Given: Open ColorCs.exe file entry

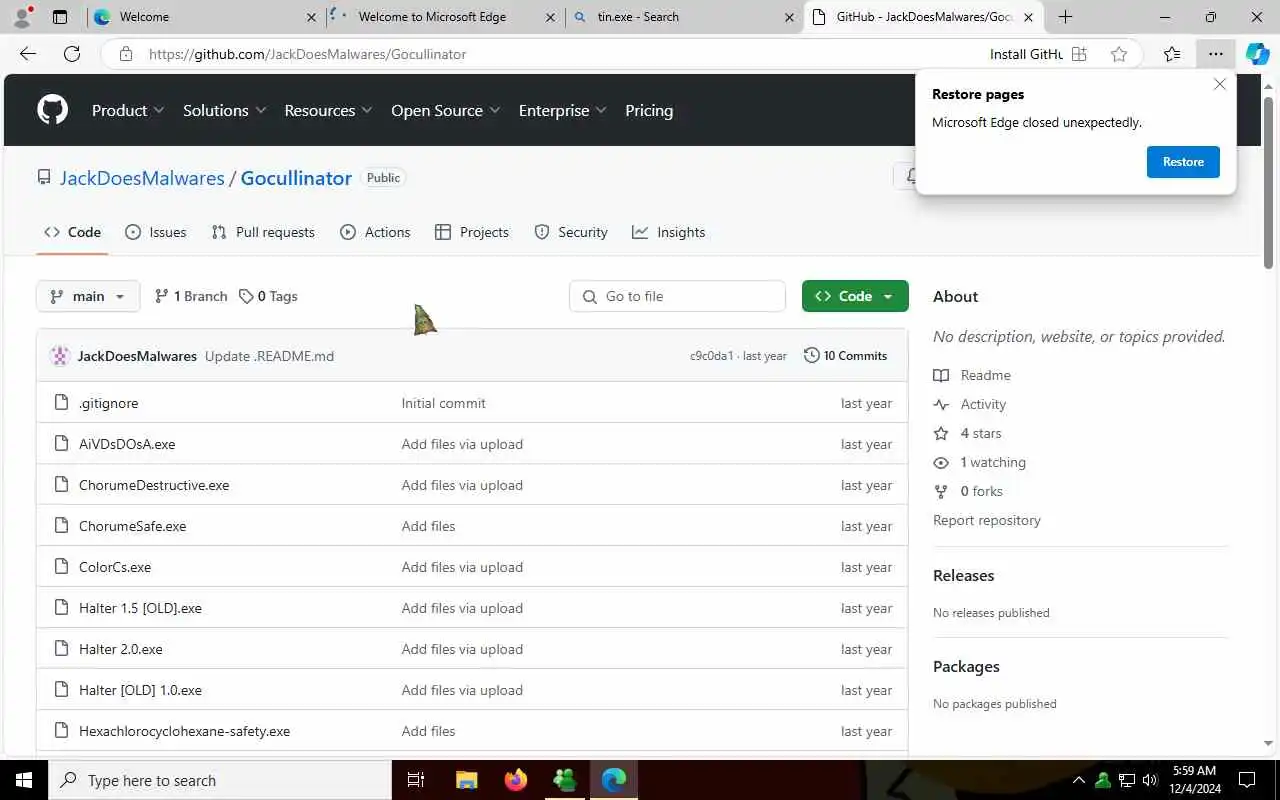Looking at the screenshot, I should [x=115, y=567].
